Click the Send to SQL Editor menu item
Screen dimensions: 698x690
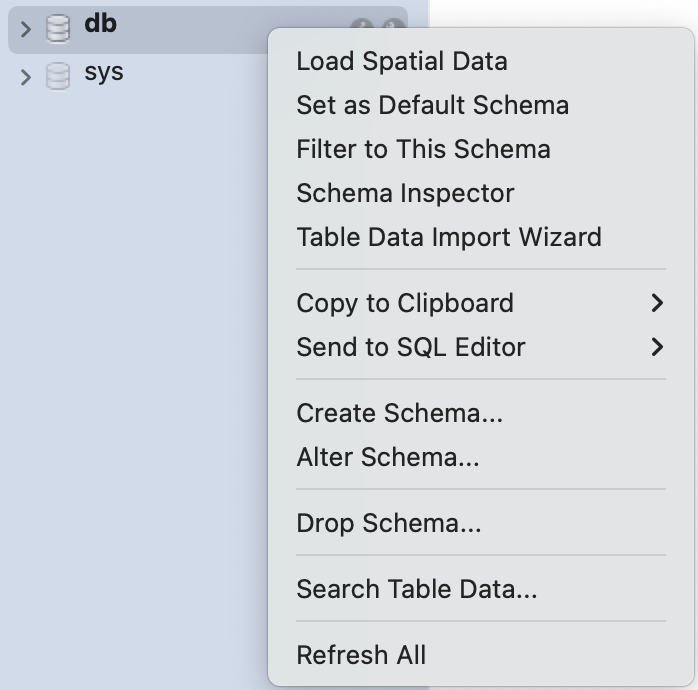click(481, 347)
